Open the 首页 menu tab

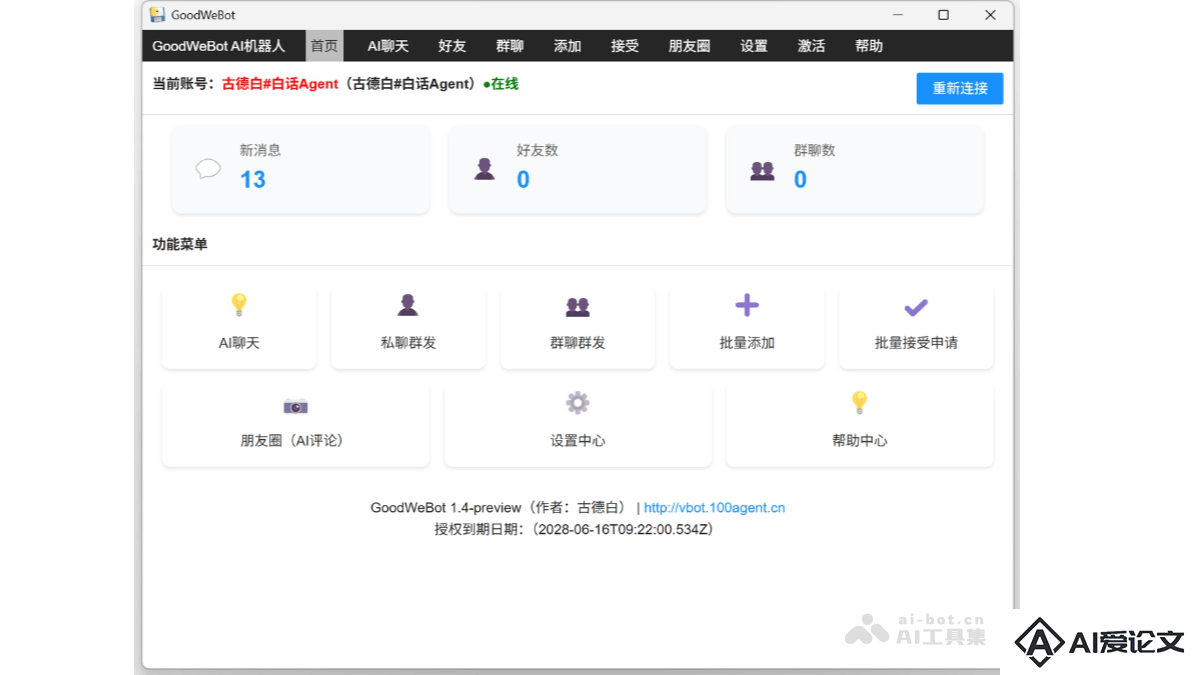(x=324, y=46)
